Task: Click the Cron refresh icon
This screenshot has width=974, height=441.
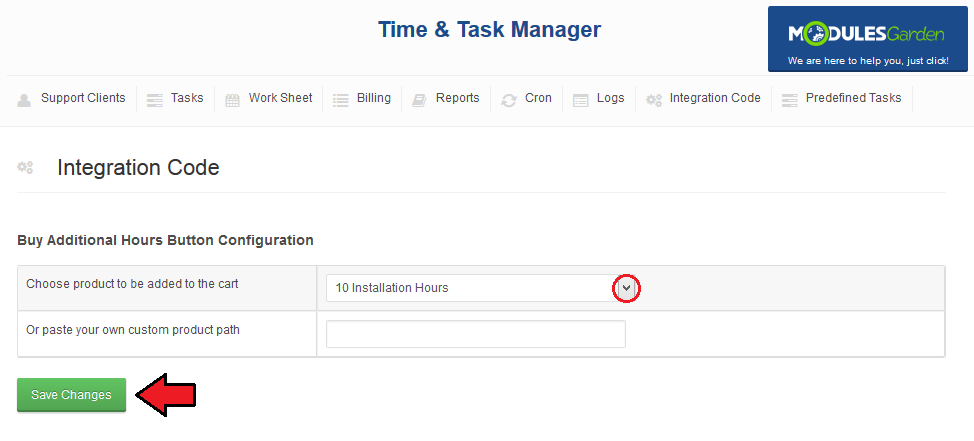Action: [x=509, y=100]
